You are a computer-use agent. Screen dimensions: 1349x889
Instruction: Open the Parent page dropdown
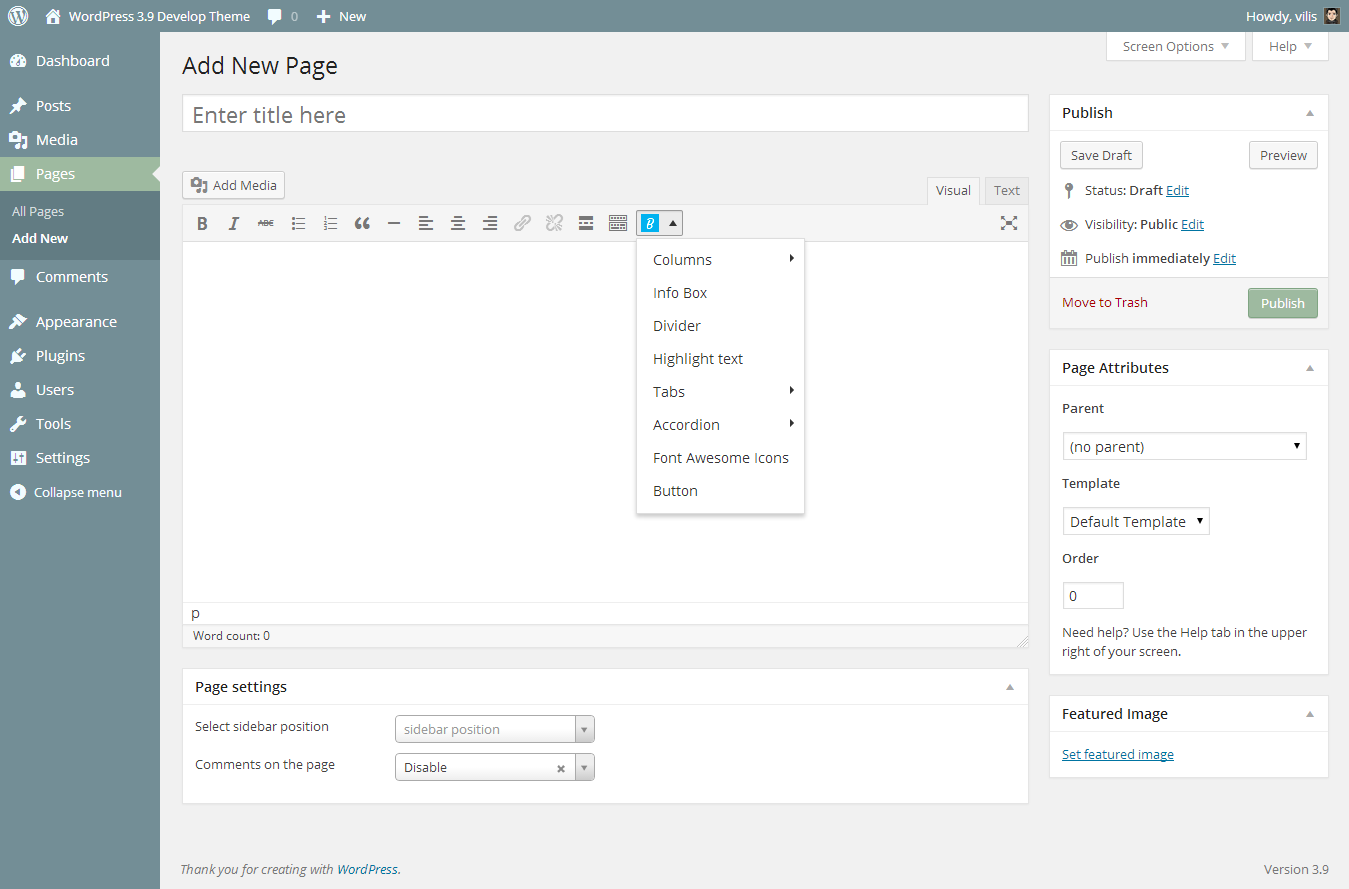coord(1184,446)
